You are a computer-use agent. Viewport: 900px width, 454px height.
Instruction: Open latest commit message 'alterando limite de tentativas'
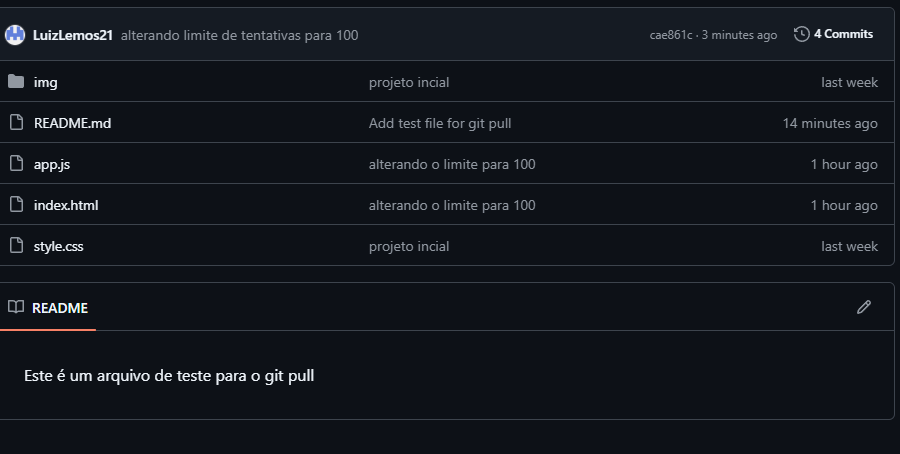[x=239, y=35]
